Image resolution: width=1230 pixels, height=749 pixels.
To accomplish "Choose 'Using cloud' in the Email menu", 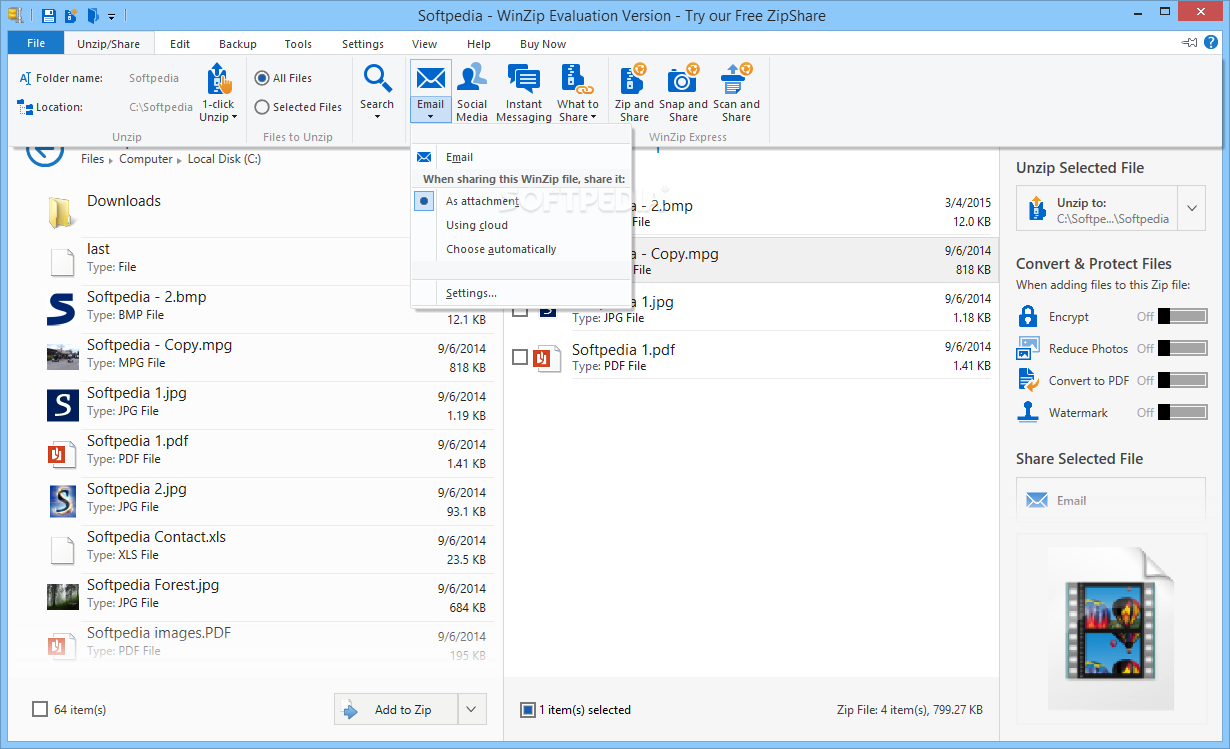I will coord(521,225).
